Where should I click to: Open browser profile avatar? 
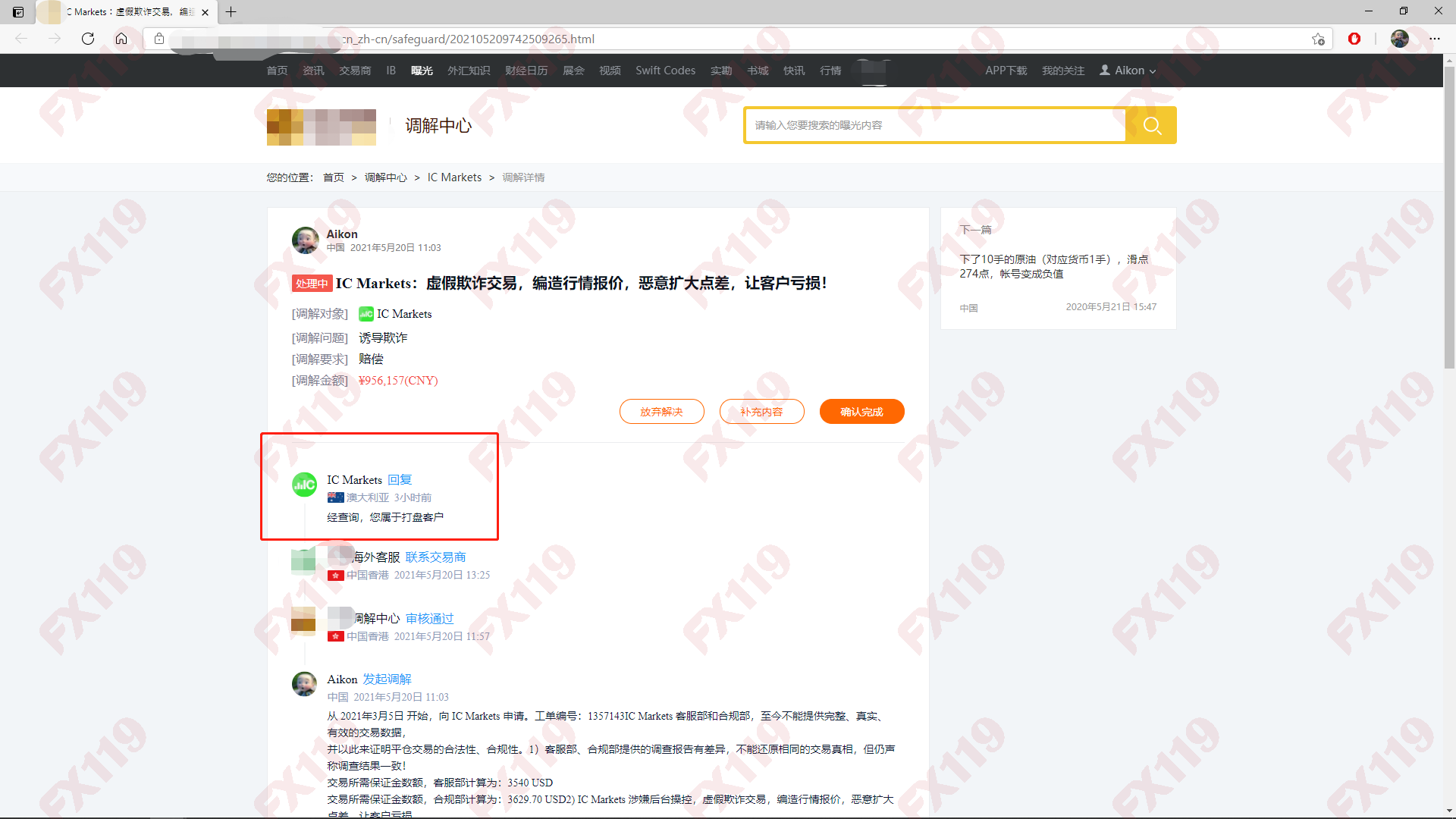point(1400,39)
